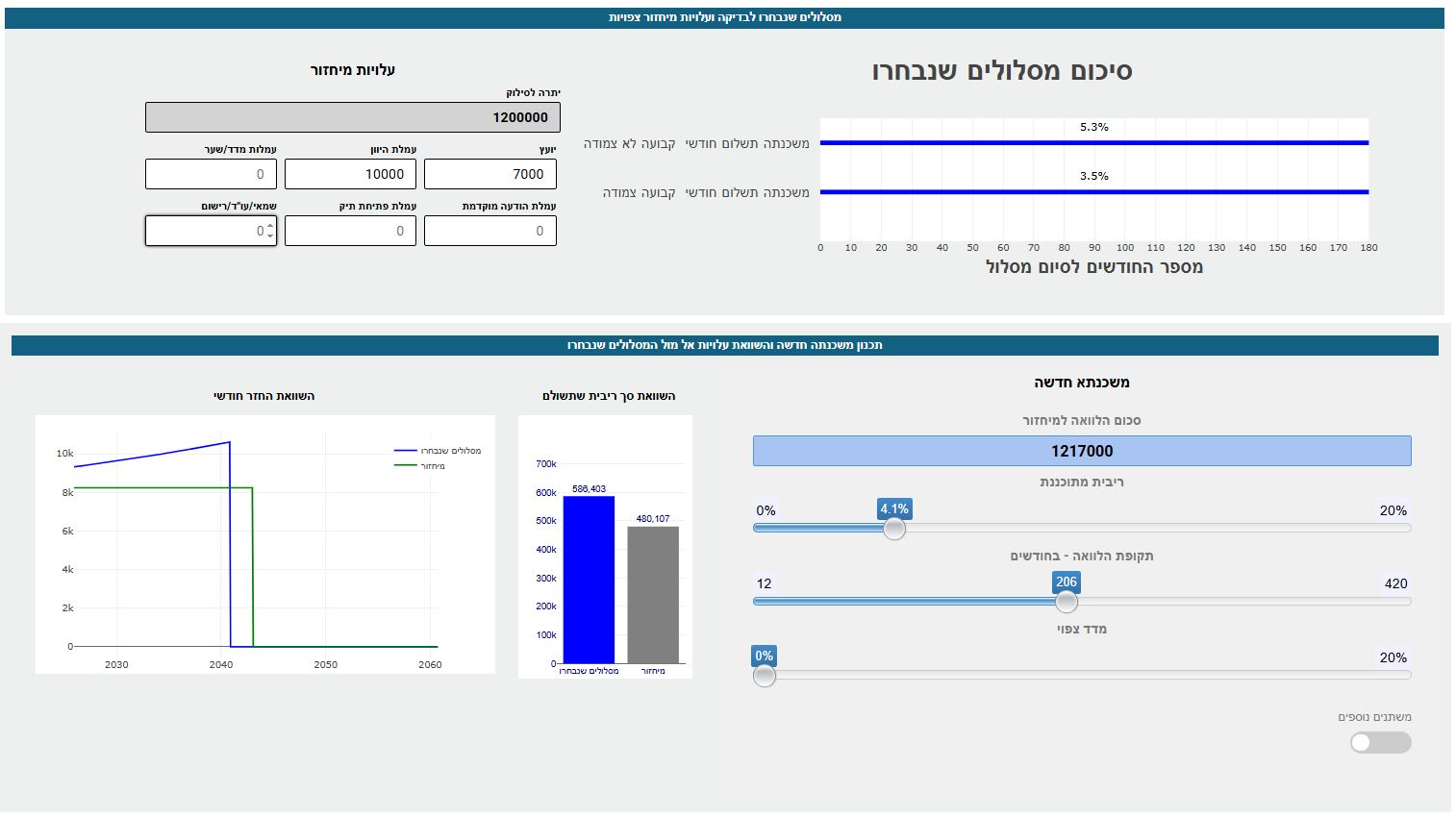Click the blue bar labeled 586,403
The width and height of the screenshot is (1456, 817).
click(588, 580)
